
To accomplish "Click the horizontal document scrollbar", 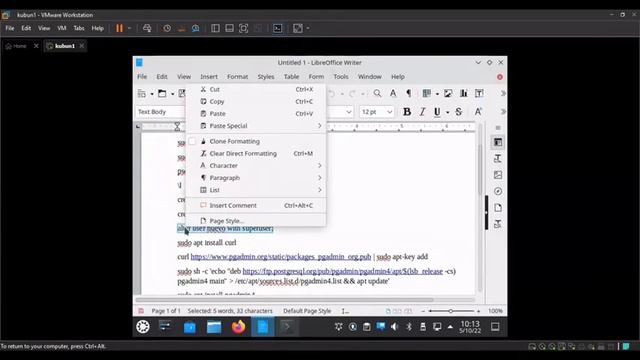I will click(x=284, y=300).
